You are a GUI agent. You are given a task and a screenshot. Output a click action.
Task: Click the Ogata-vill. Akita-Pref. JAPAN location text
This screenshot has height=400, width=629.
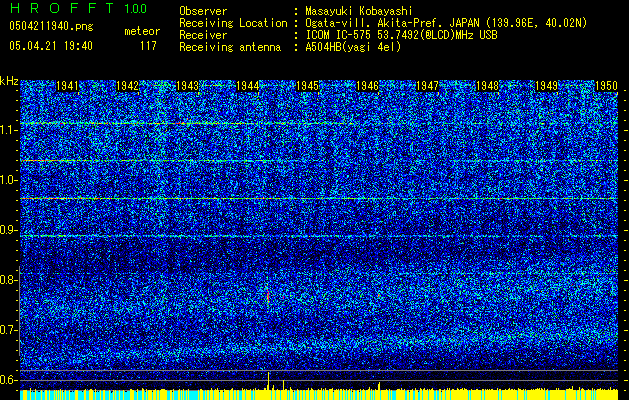(446, 23)
